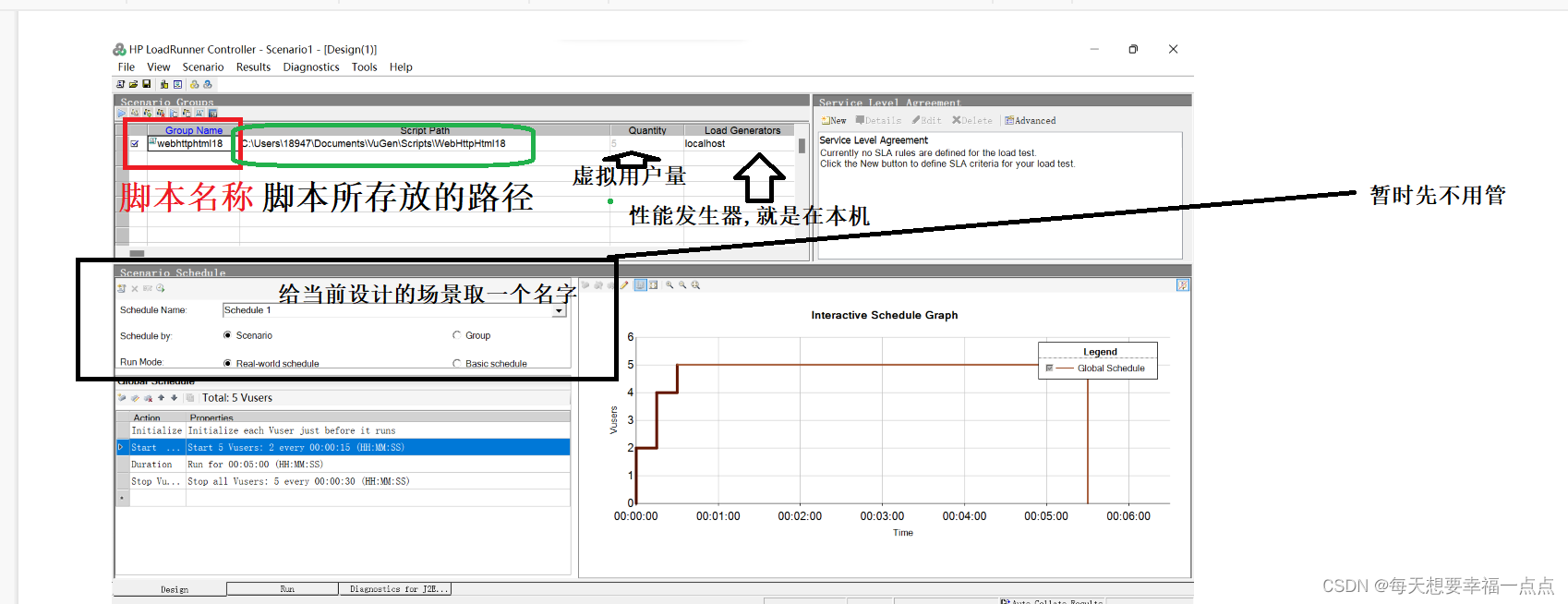Click the New Schedule icon in Scenario Schedule
The width and height of the screenshot is (1568, 604).
[x=121, y=288]
